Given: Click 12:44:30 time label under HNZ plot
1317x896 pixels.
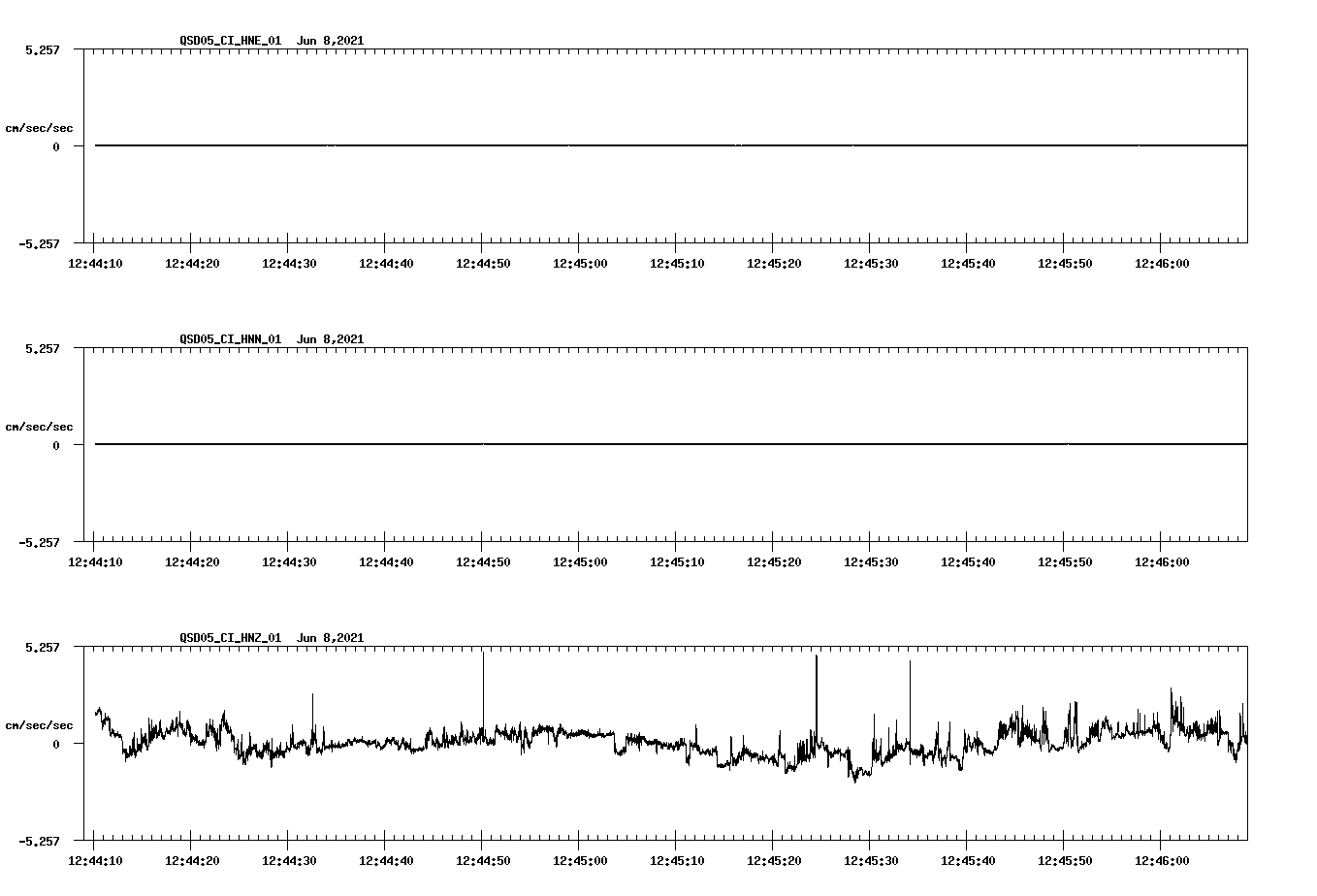Looking at the screenshot, I should pyautogui.click(x=289, y=860).
